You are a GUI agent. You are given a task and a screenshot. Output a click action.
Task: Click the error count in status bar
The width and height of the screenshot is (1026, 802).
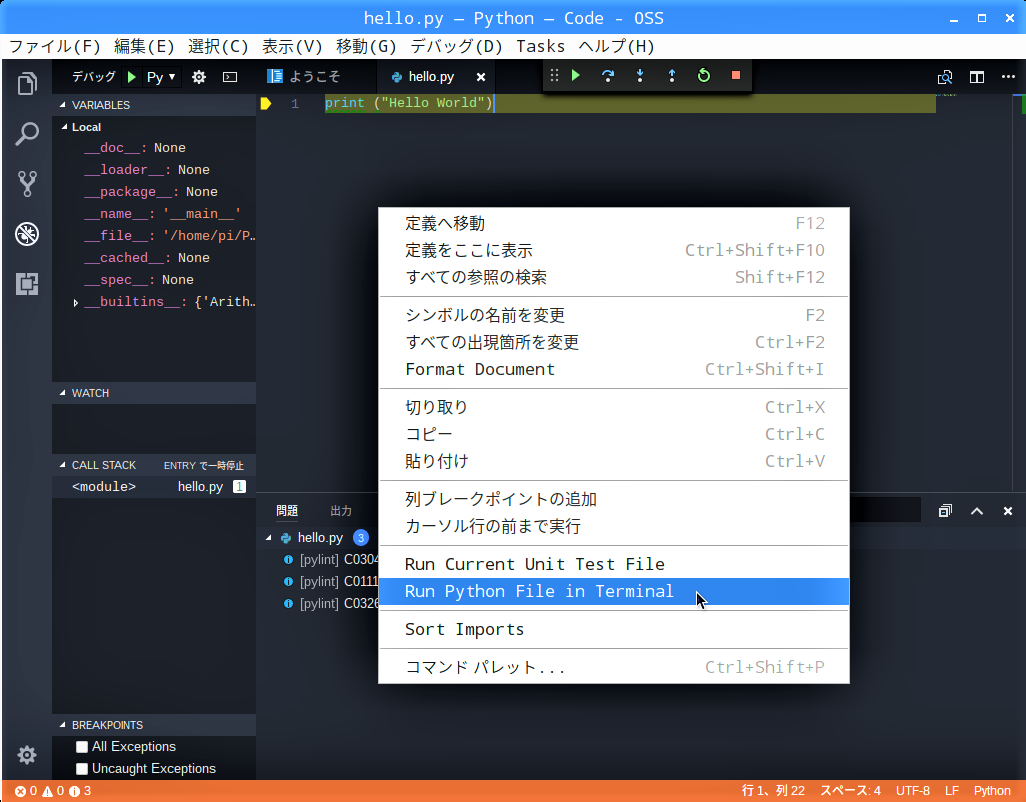coord(26,791)
